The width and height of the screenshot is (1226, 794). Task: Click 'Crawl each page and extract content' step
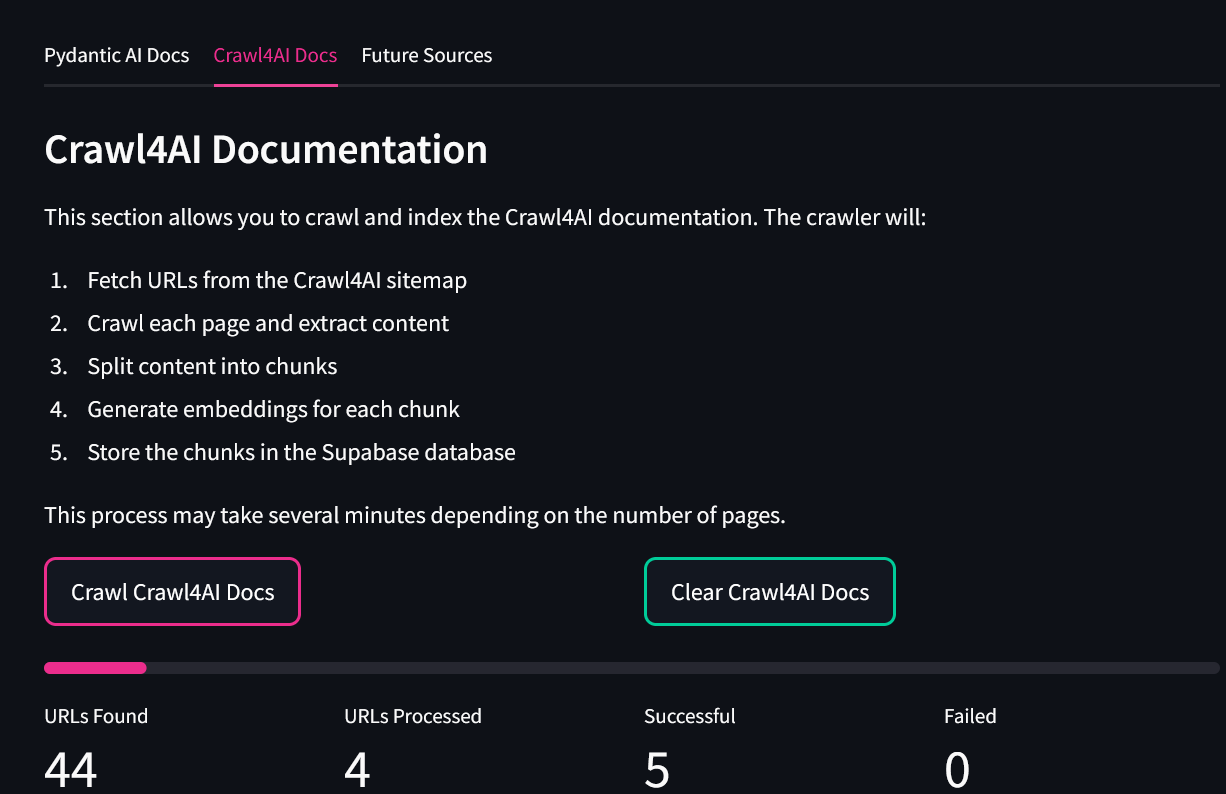click(x=268, y=323)
